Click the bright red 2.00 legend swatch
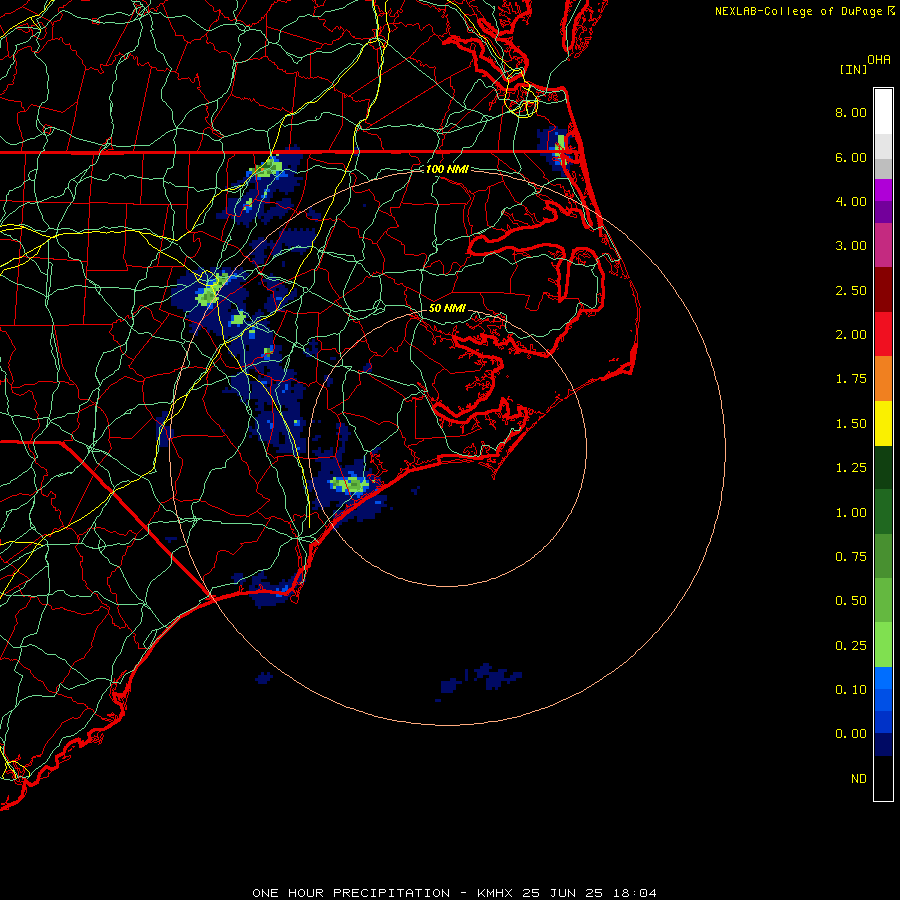 [883, 334]
